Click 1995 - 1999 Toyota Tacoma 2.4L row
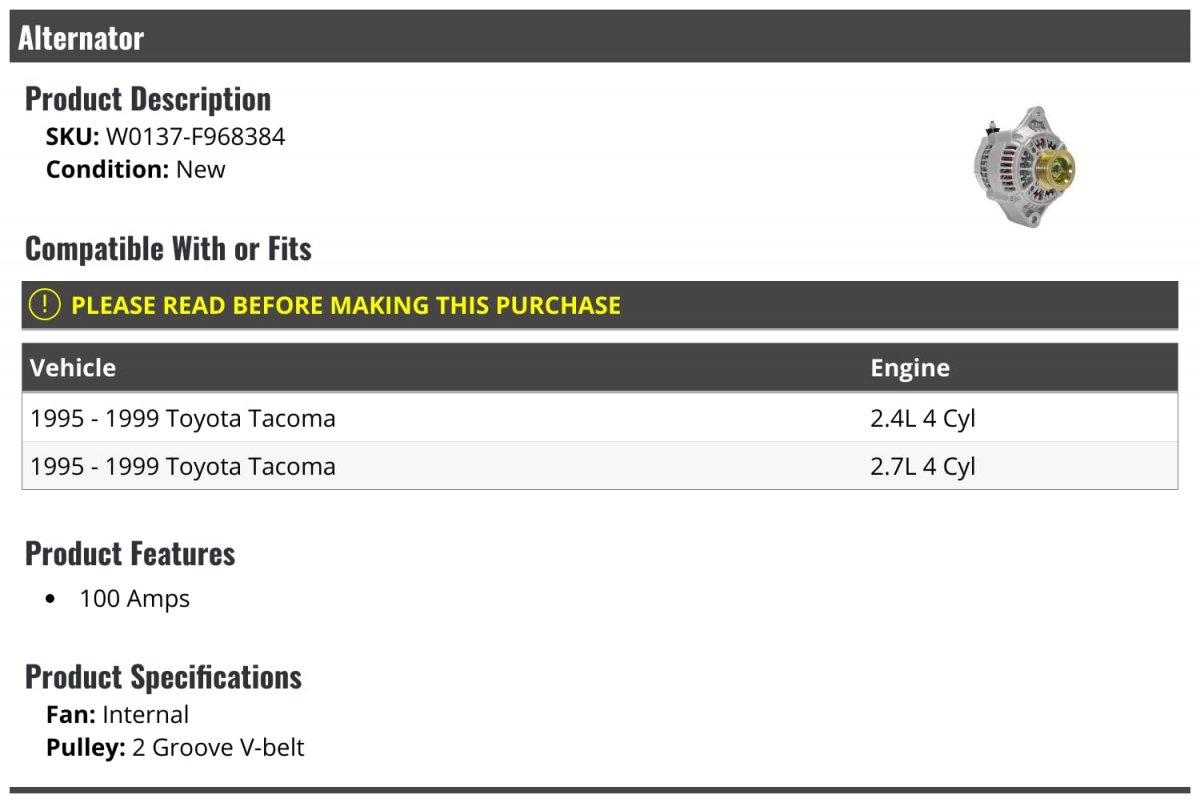This screenshot has height=803, width=1200. [x=183, y=418]
